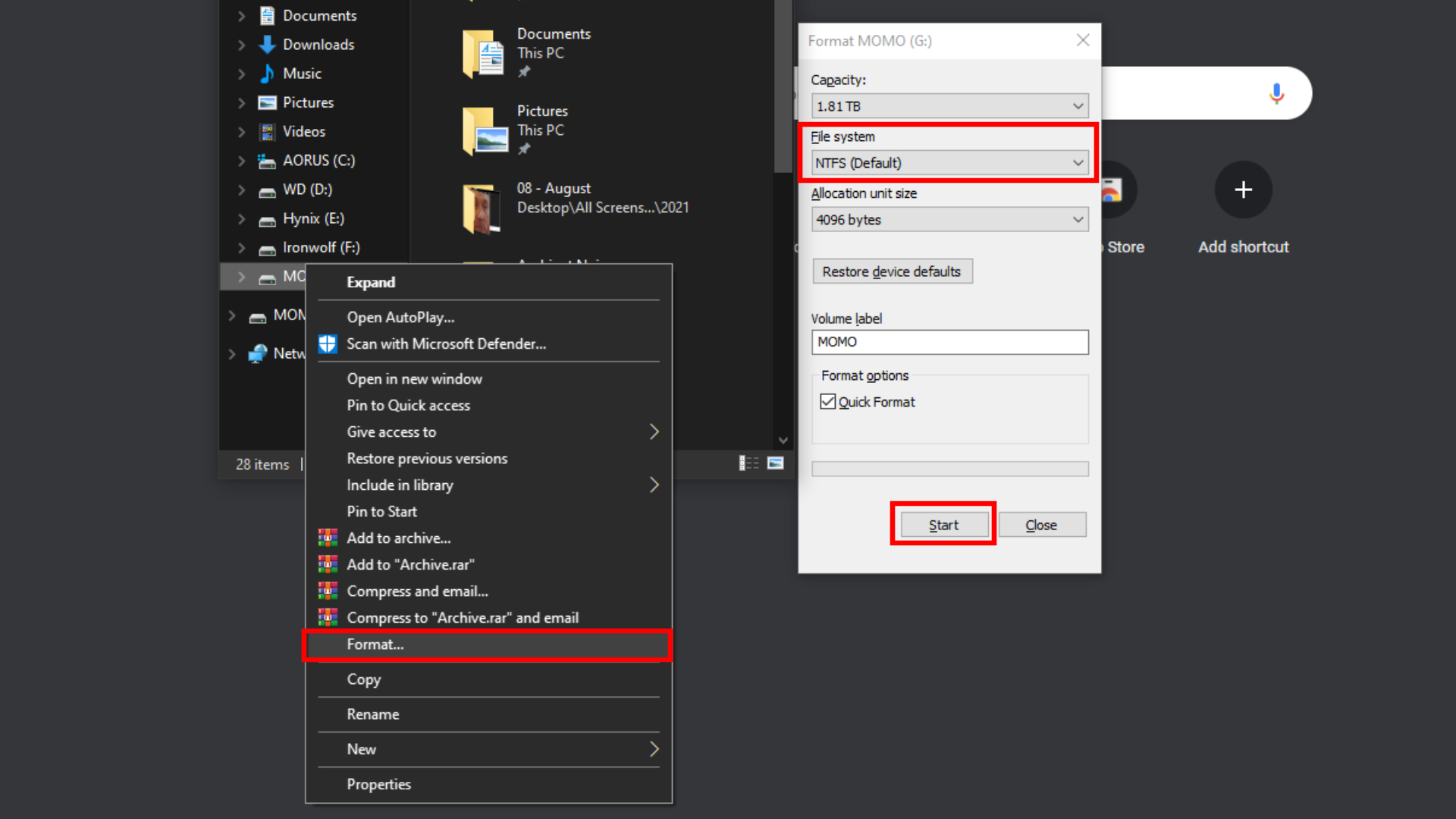Select allocation unit size dropdown
1456x819 pixels.
tap(948, 219)
